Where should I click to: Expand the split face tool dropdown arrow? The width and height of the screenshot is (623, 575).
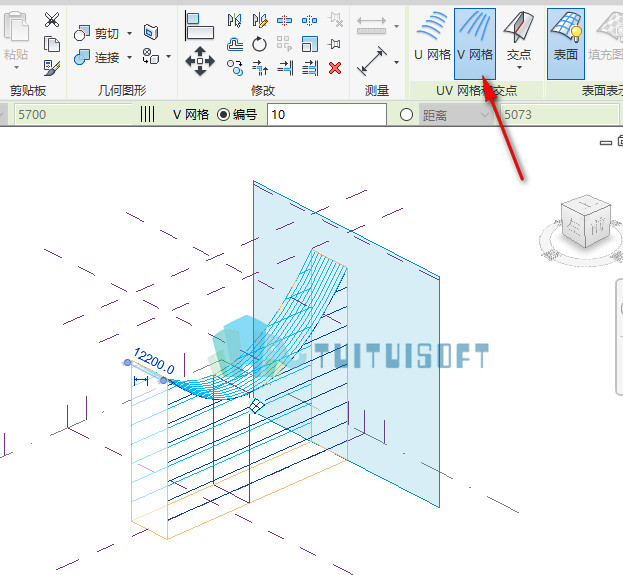(168, 56)
